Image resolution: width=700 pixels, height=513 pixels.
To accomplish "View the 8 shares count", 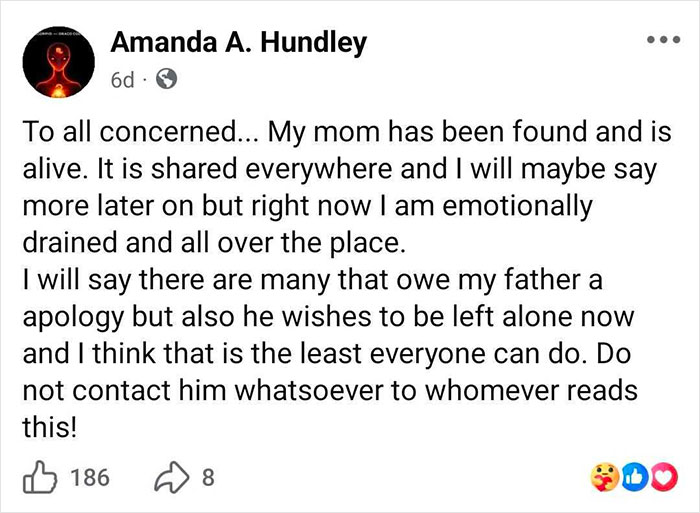I will (x=208, y=477).
